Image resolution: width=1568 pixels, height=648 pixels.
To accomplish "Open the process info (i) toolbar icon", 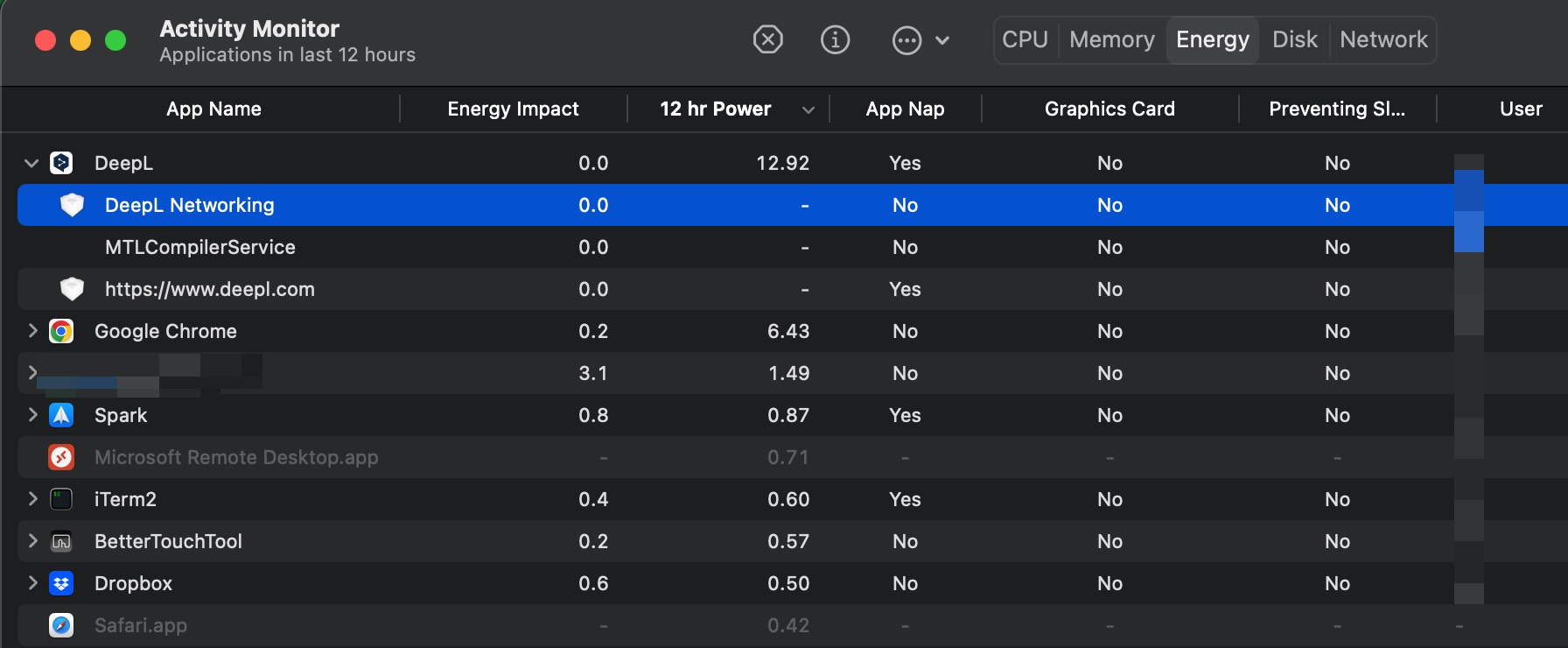I will (x=835, y=39).
